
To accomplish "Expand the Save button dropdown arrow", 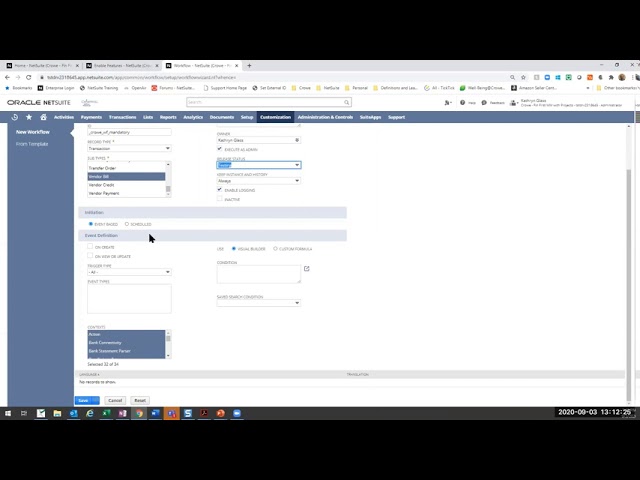I will [x=96, y=400].
